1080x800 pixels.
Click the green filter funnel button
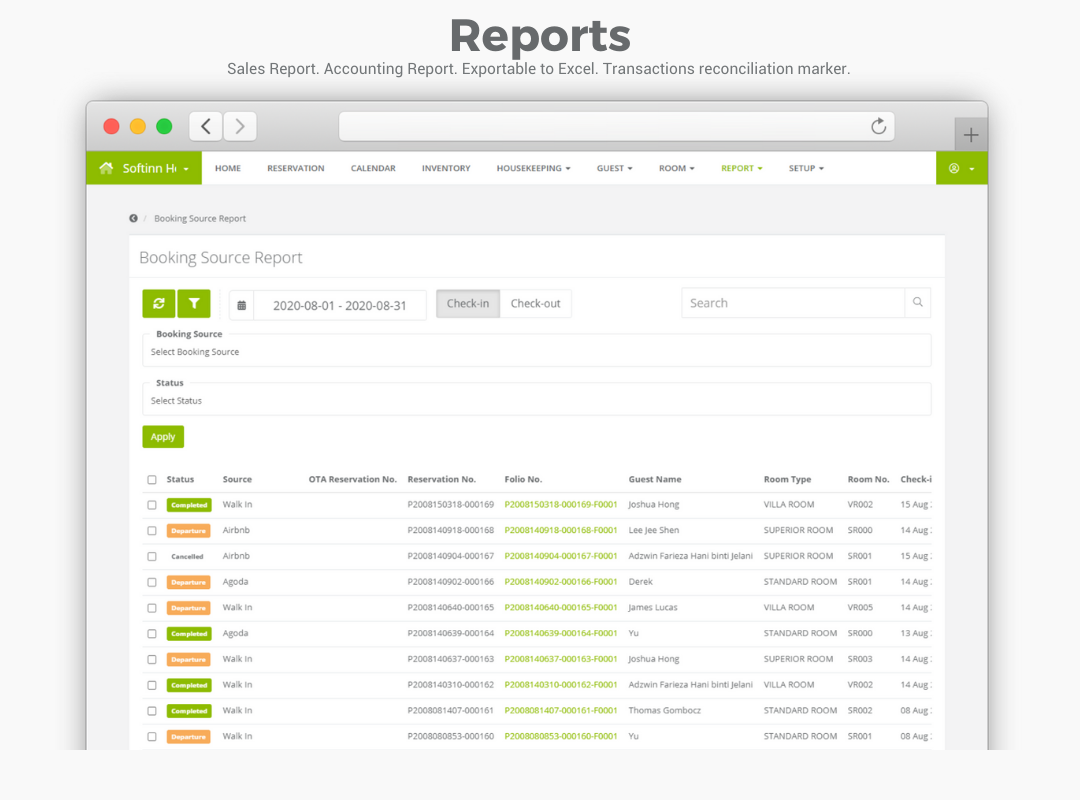pyautogui.click(x=194, y=304)
